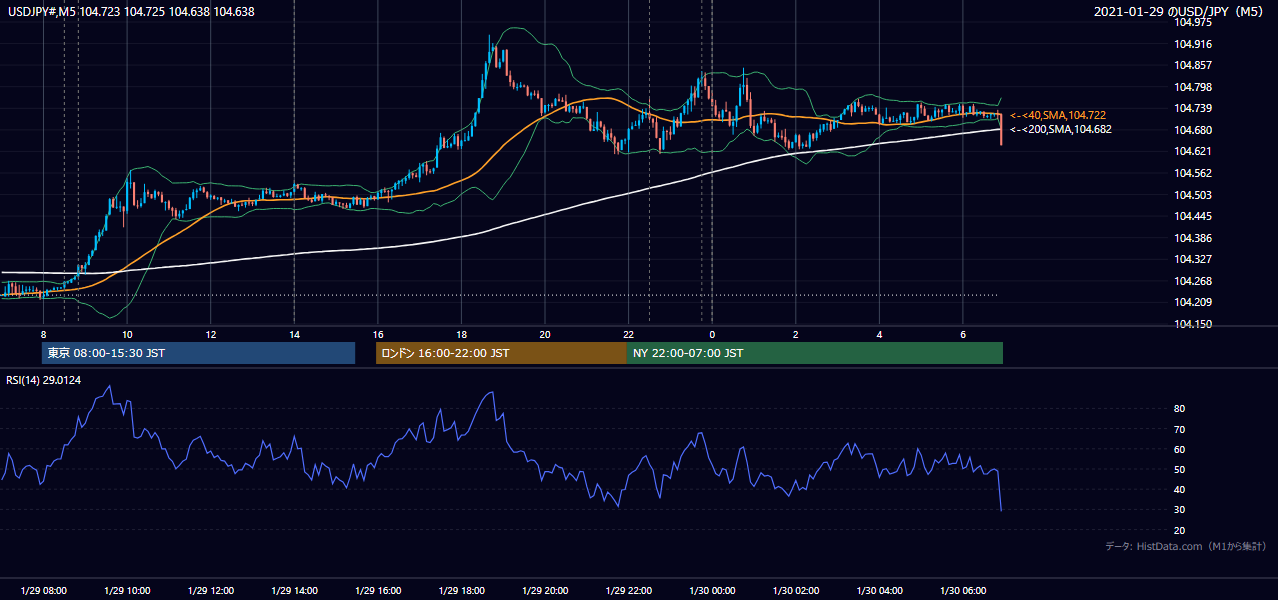Click the 1/30 00:00 bottom time label

pos(712,591)
